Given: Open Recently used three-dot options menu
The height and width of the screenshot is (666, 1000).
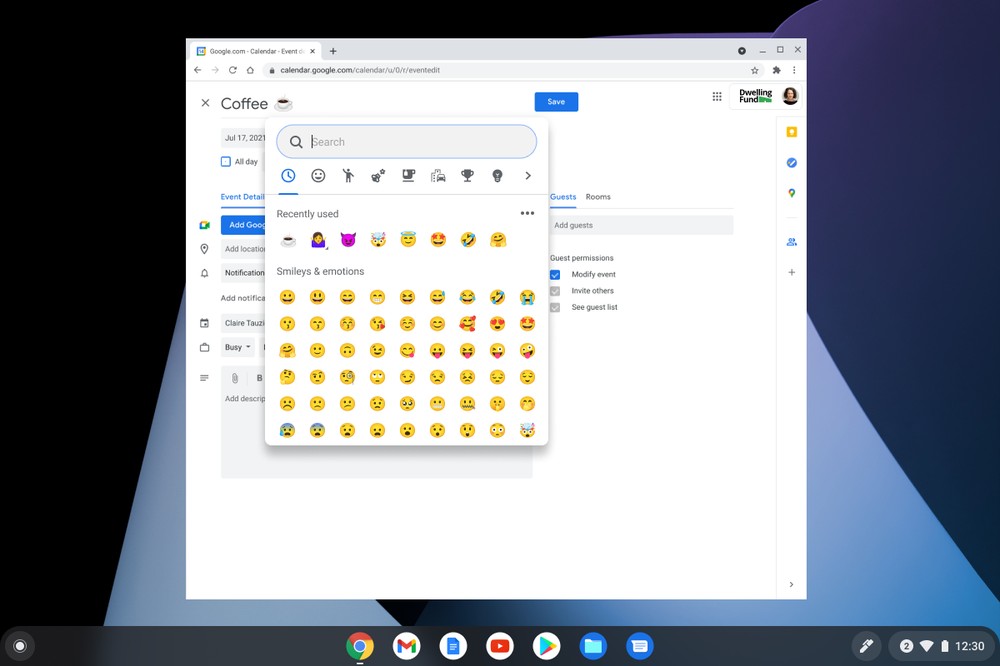Looking at the screenshot, I should [x=527, y=213].
